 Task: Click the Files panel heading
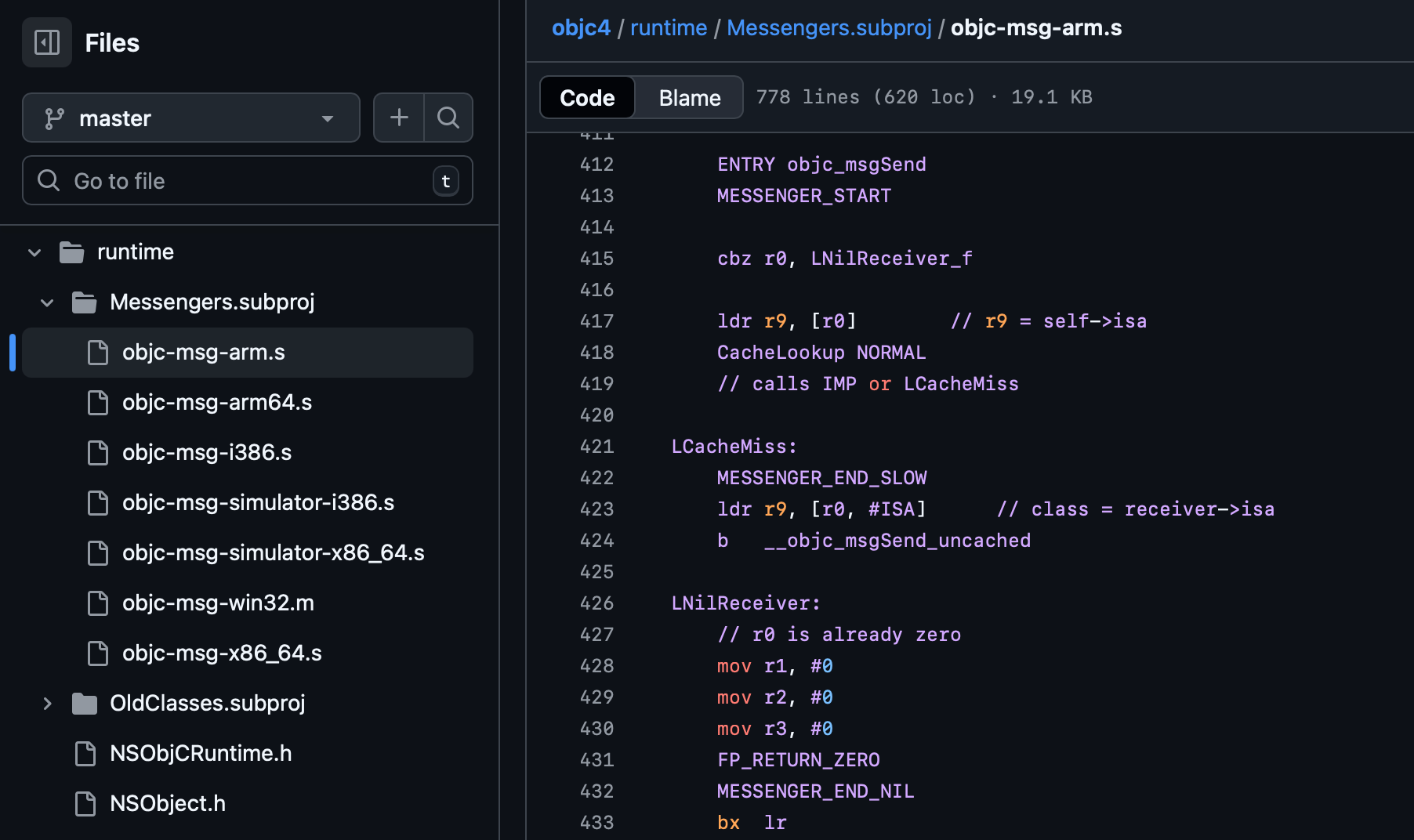(112, 43)
